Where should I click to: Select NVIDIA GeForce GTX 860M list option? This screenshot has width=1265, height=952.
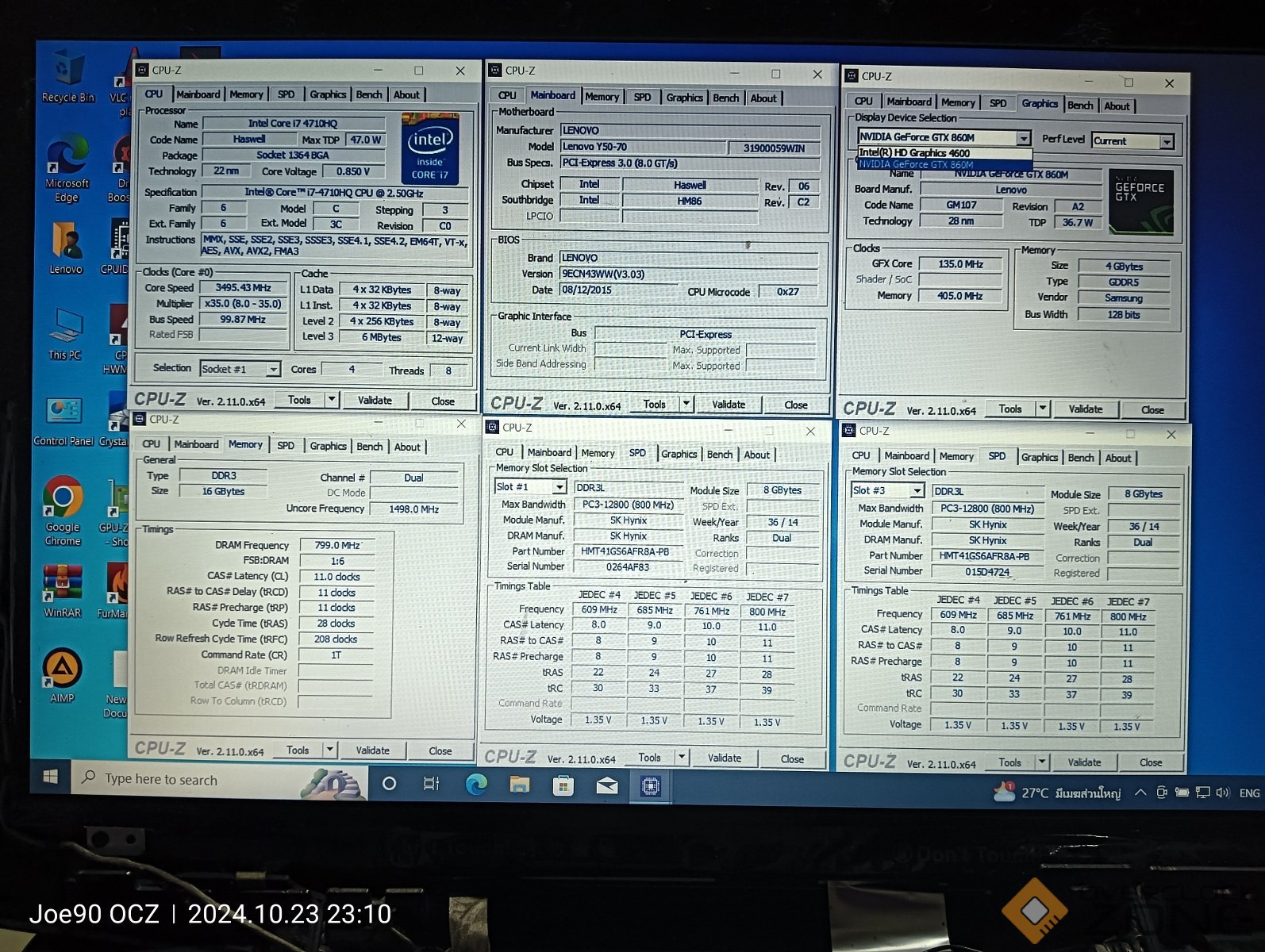tap(944, 164)
